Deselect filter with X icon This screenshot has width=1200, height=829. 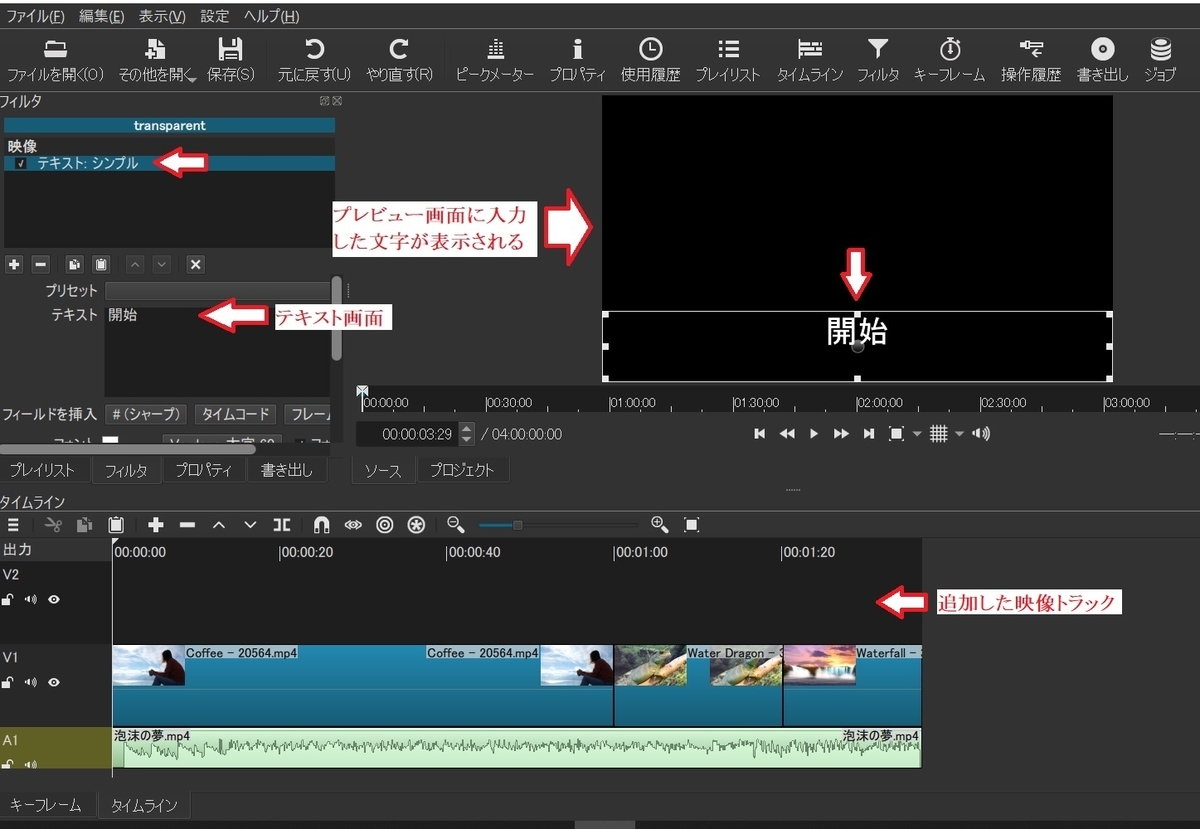click(x=195, y=264)
